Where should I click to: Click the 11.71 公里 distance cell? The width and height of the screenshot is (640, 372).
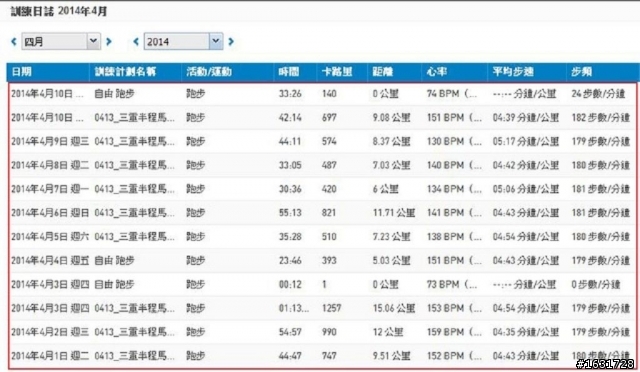394,212
